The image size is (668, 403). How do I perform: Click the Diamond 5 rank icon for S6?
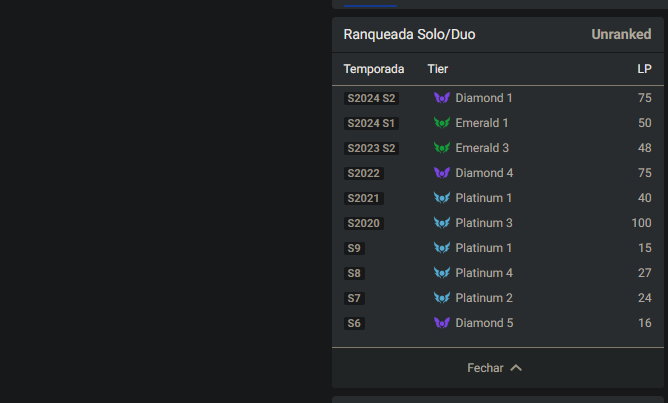[442, 323]
